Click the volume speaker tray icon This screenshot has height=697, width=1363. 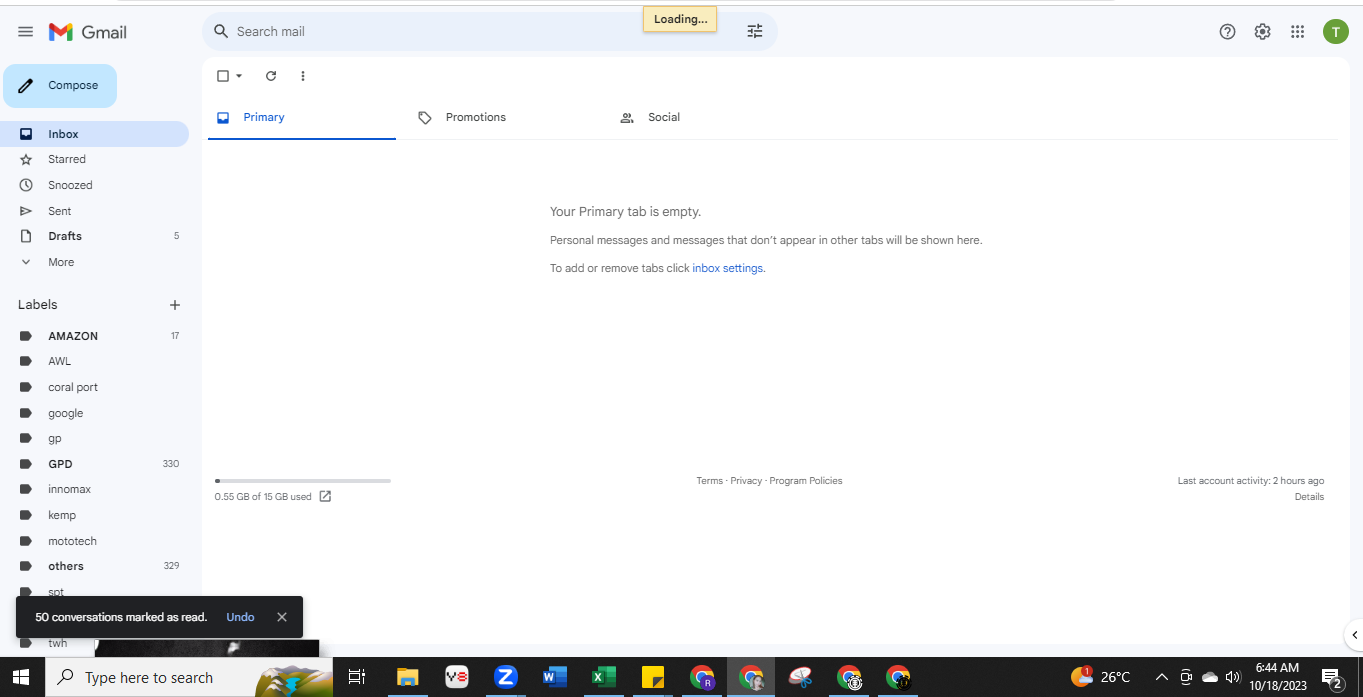pyautogui.click(x=1233, y=677)
